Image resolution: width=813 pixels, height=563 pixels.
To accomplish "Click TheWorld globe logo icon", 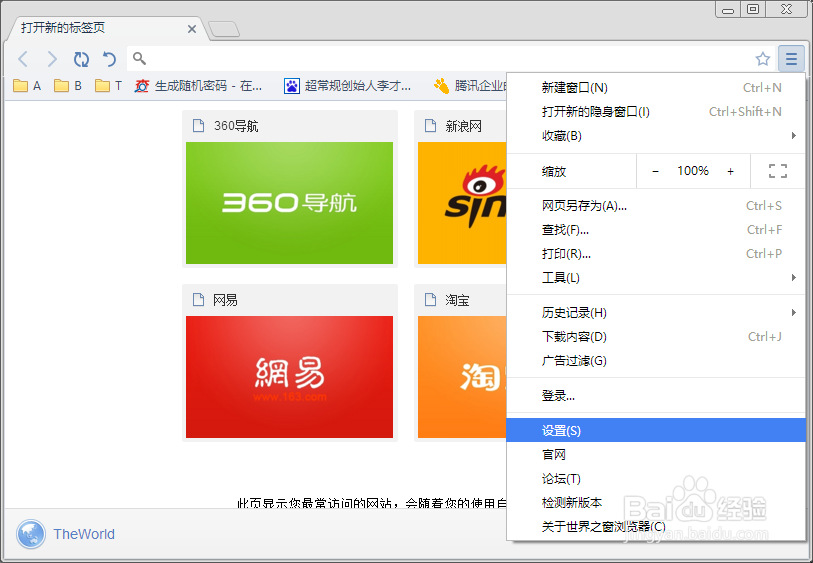I will pyautogui.click(x=31, y=534).
